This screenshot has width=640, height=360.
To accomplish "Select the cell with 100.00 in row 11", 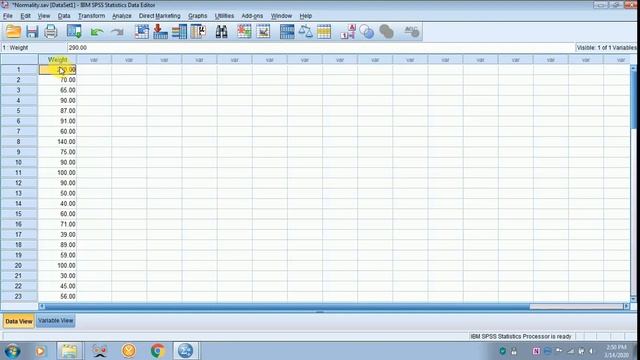I will [57, 173].
